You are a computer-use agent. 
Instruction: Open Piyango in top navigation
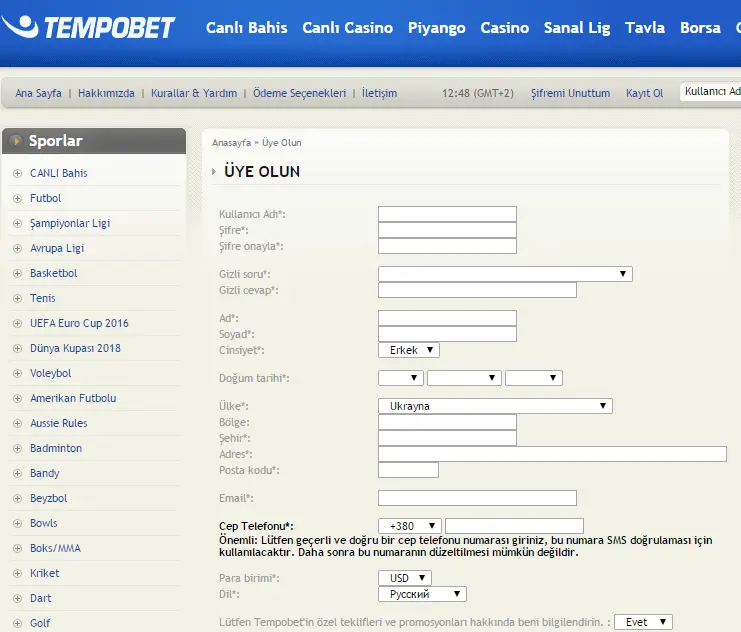coord(437,28)
